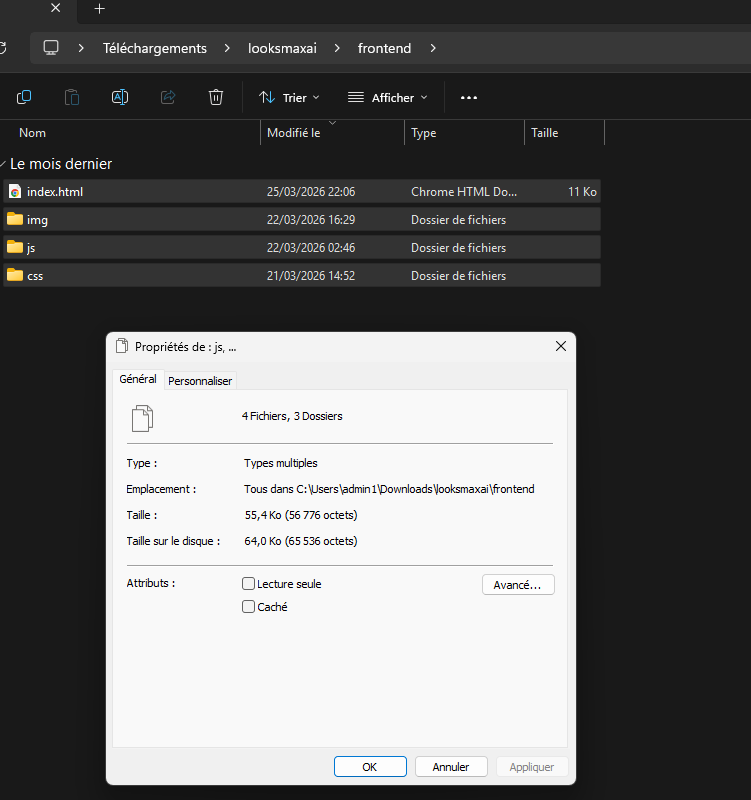Viewport: 751px width, 800px height.
Task: Confirm the dialog with the OK button
Action: [370, 767]
